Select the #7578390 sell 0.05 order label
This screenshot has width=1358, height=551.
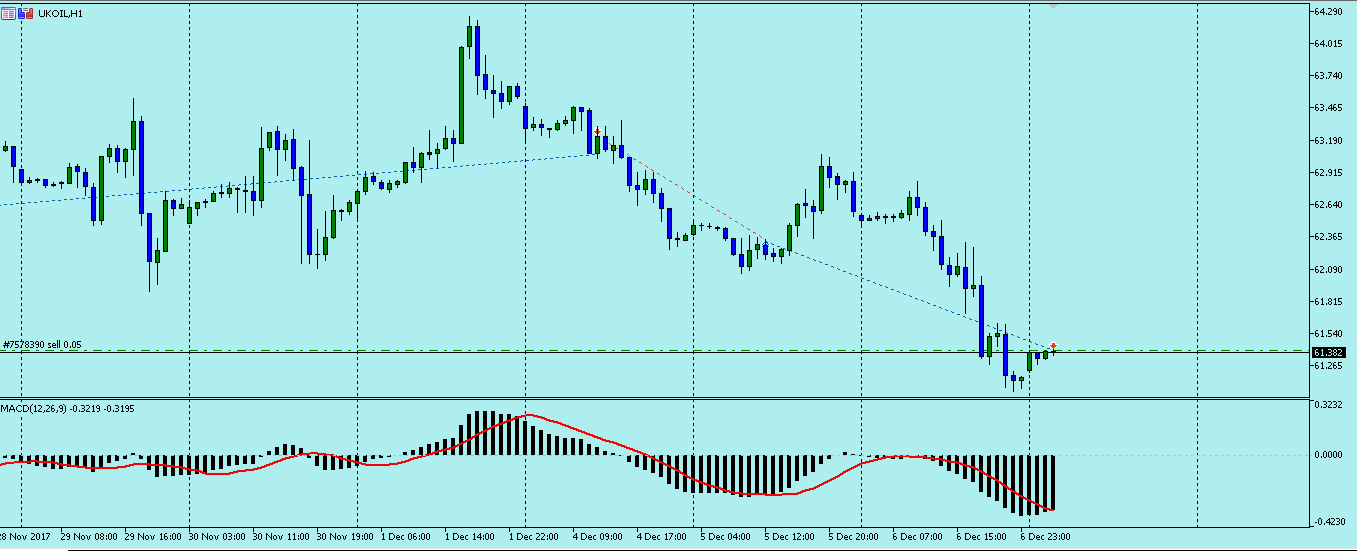[x=42, y=344]
